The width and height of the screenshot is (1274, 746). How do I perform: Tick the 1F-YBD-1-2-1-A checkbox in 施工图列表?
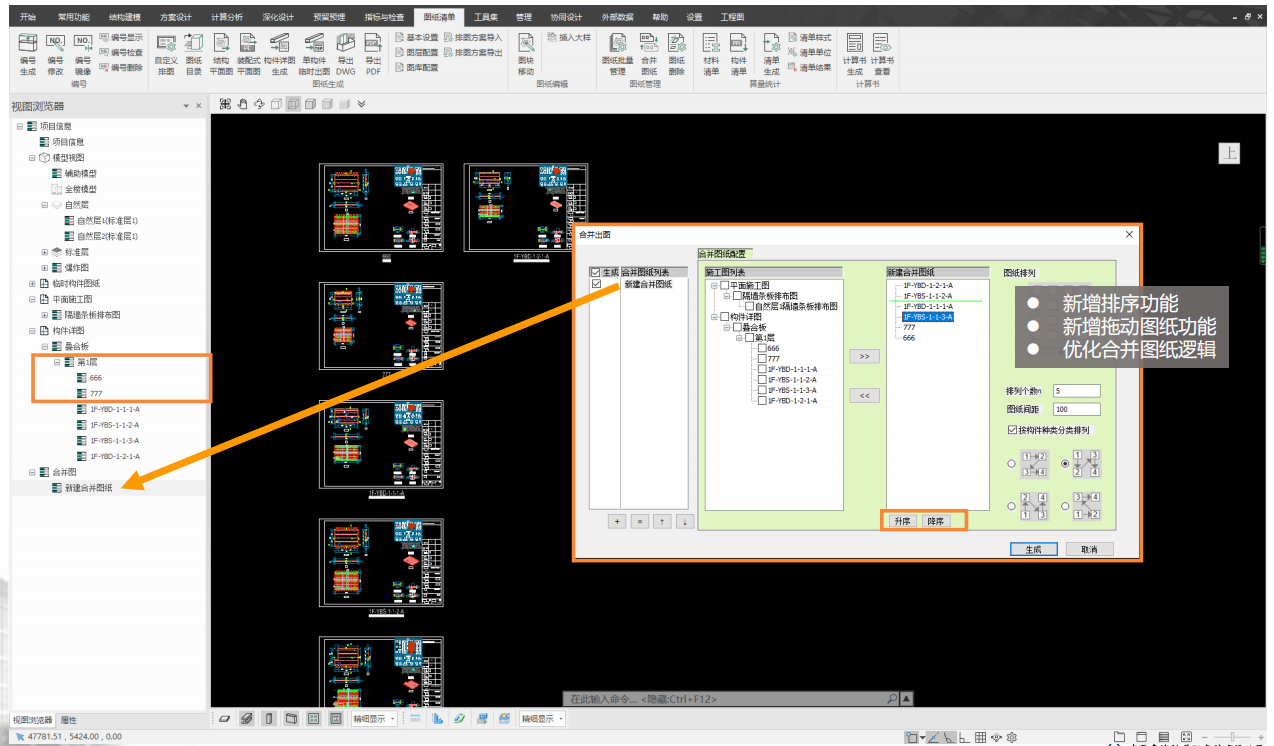coord(762,400)
